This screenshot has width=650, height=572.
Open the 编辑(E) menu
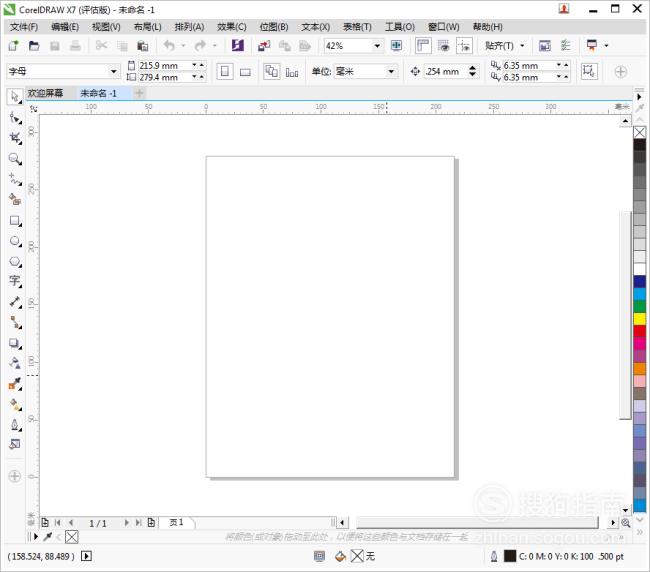(x=65, y=27)
